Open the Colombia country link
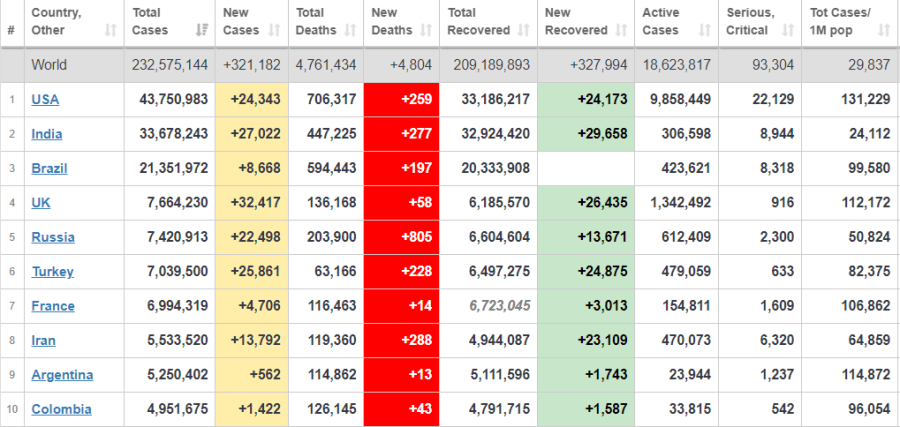 (61, 409)
